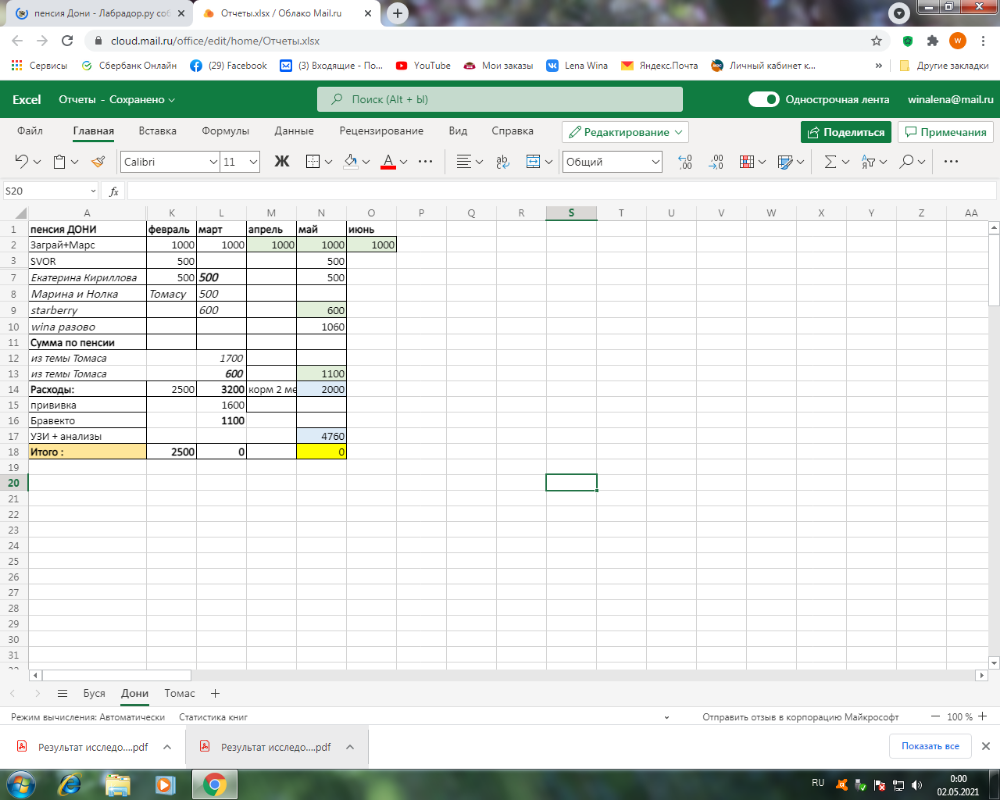Open the Формулы ribbon tab
Screen dimensions: 1000x800
pyautogui.click(x=225, y=131)
